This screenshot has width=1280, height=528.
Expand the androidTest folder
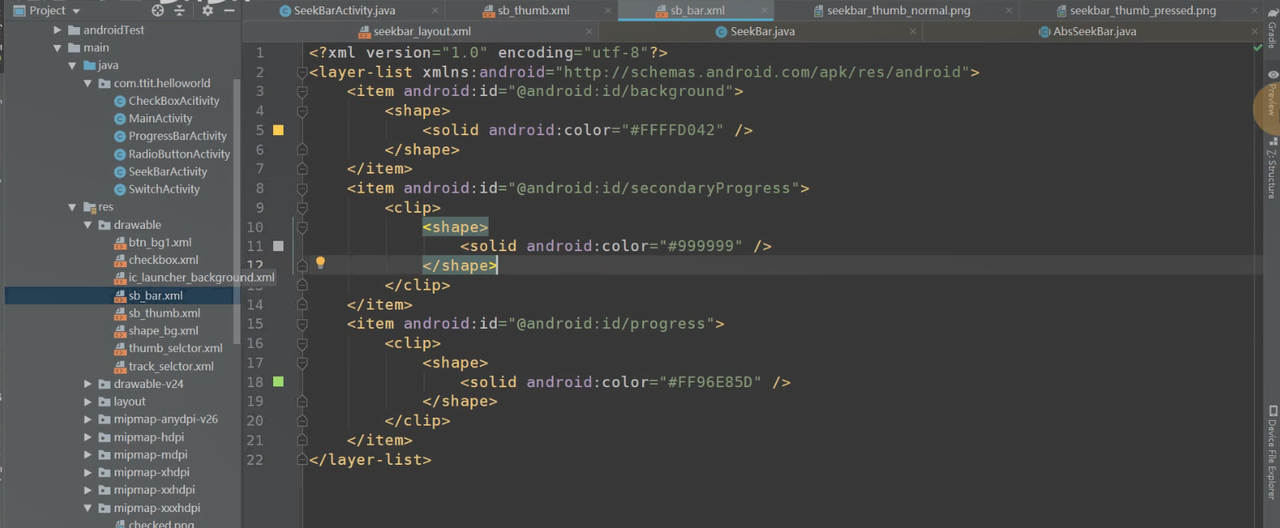coord(58,30)
